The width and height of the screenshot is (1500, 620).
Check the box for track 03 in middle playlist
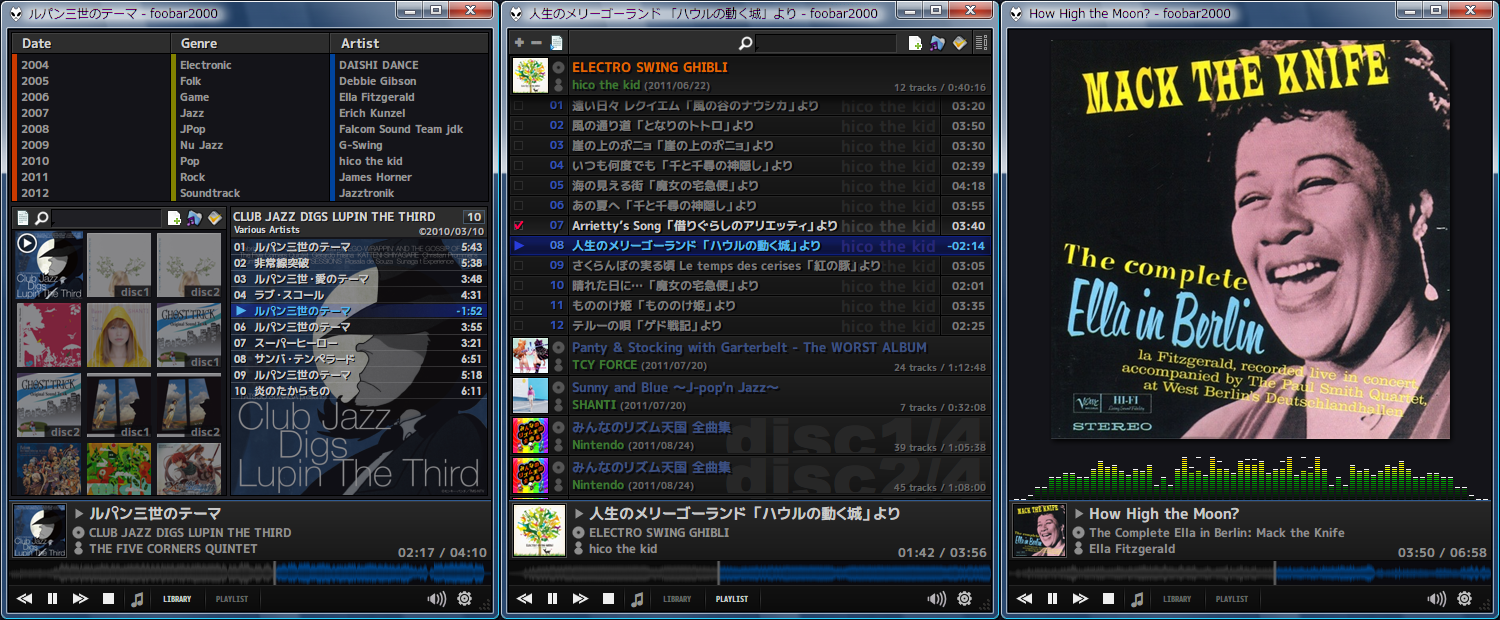(518, 146)
